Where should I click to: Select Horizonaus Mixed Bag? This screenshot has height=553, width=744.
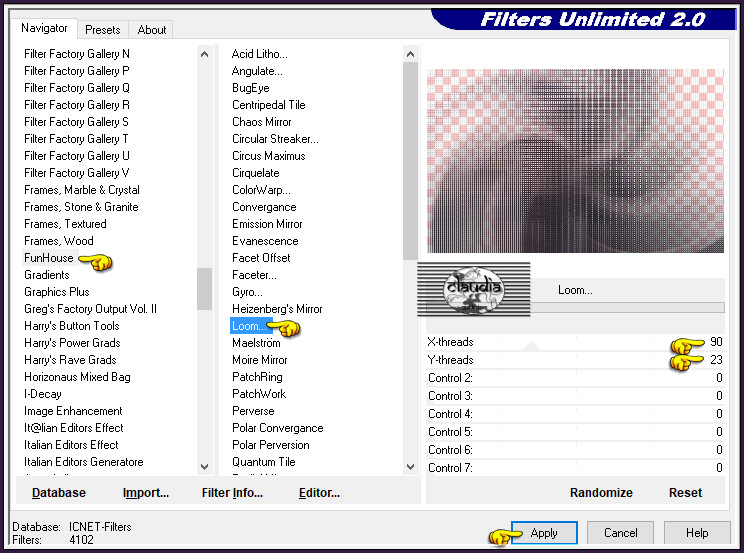pos(77,377)
